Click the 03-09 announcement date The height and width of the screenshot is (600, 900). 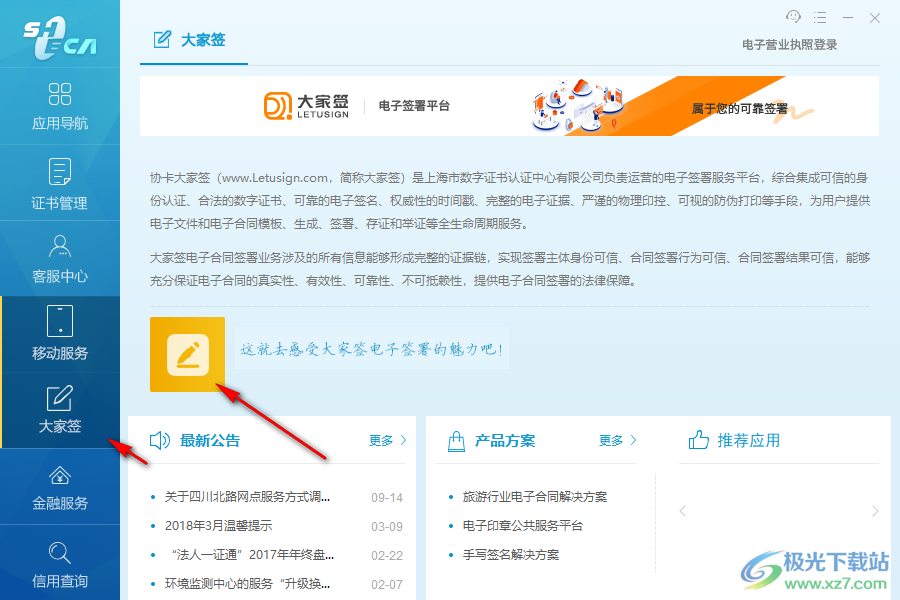387,527
